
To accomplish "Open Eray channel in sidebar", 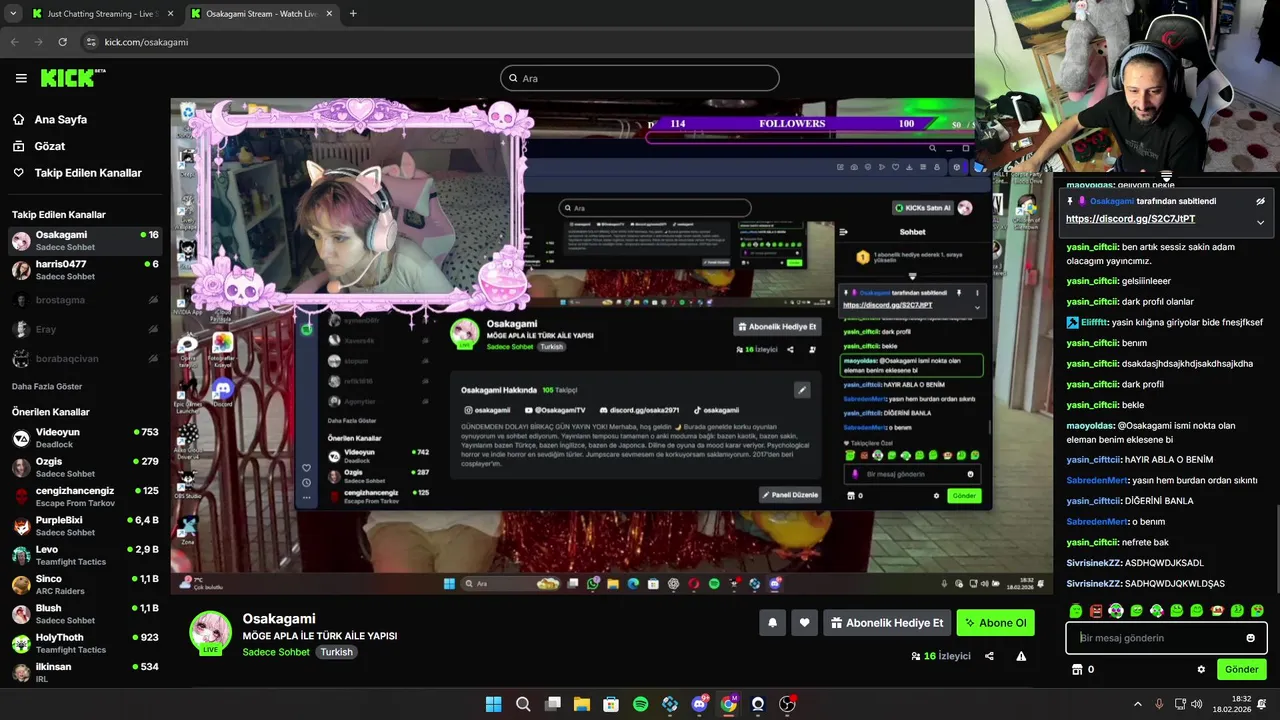I will coord(85,329).
